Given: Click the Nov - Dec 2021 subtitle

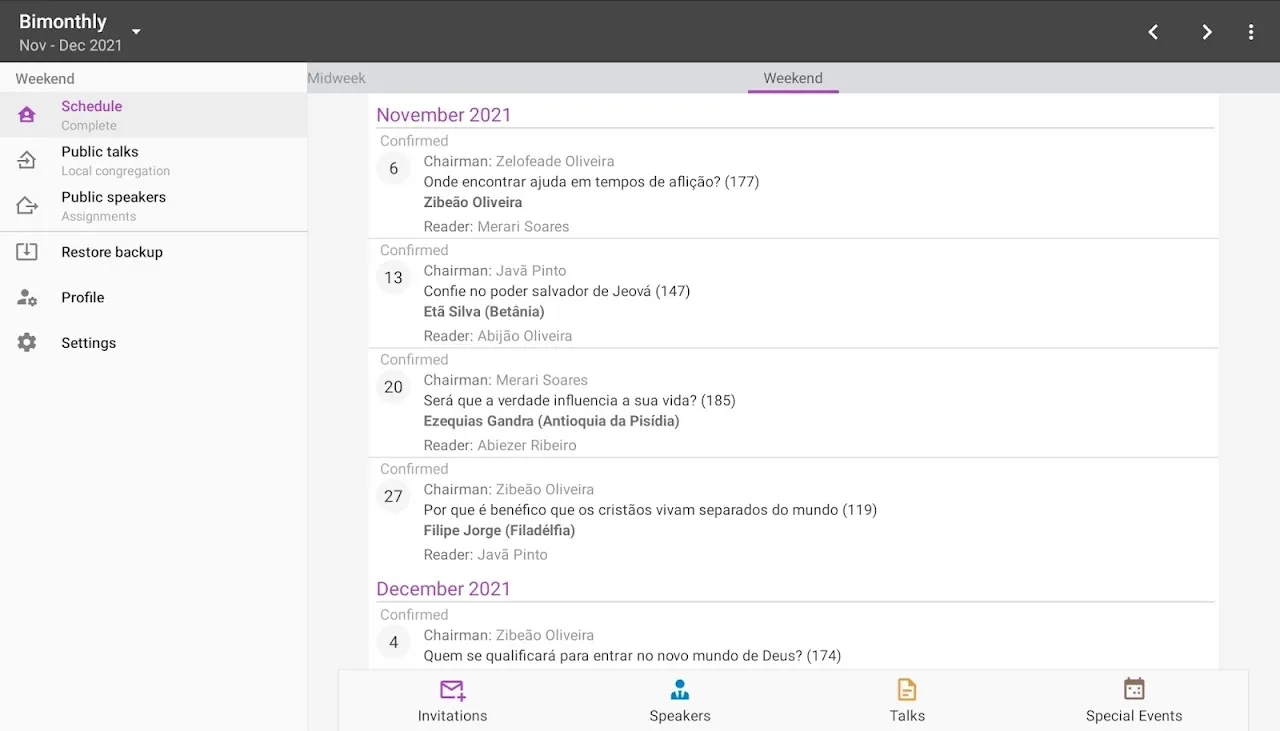Looking at the screenshot, I should click(x=70, y=45).
